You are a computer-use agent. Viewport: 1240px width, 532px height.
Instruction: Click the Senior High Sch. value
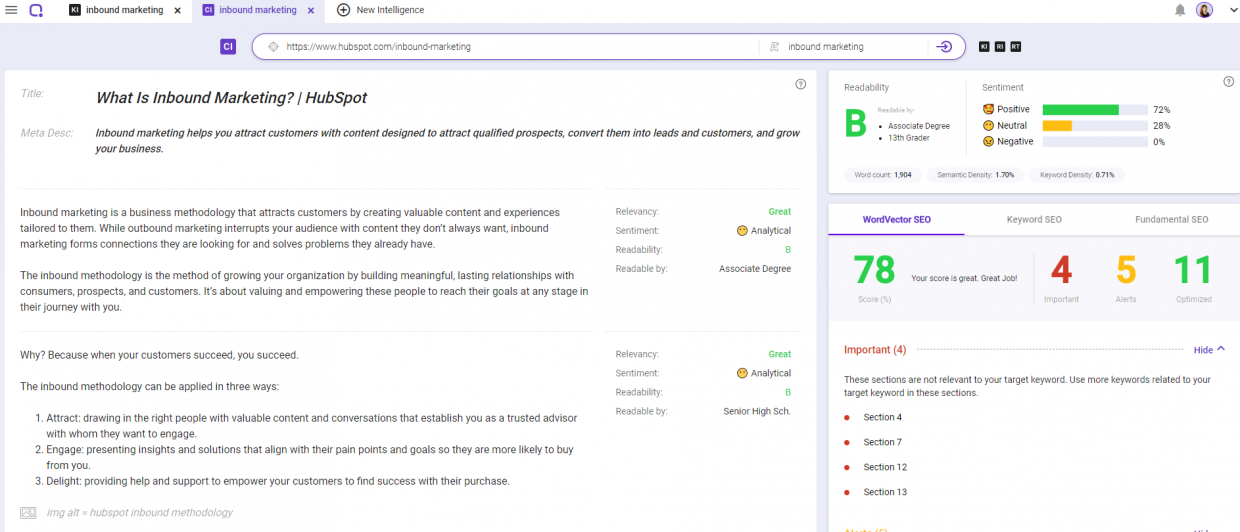tap(757, 411)
